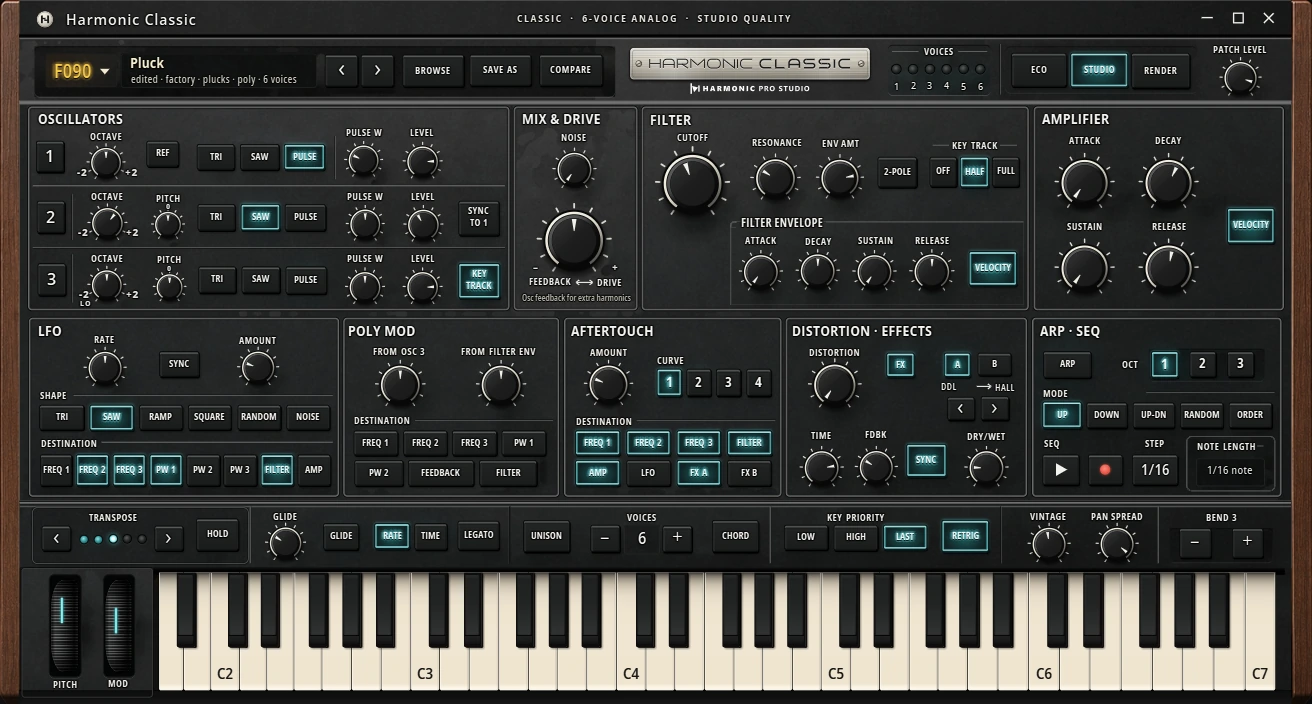1312x704 pixels.
Task: Click the Unison button
Action: coord(546,536)
